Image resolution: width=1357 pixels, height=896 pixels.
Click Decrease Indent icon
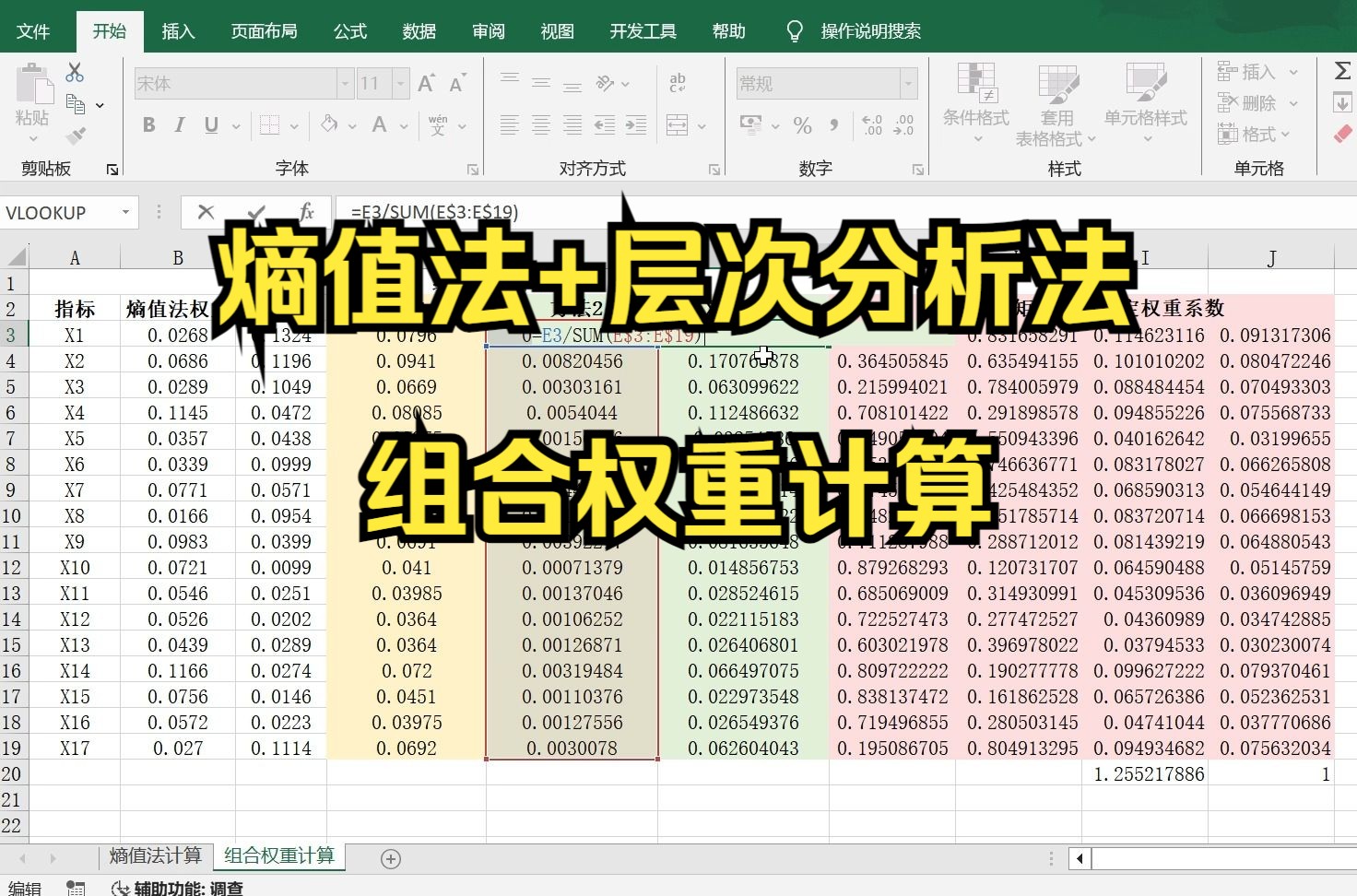605,124
